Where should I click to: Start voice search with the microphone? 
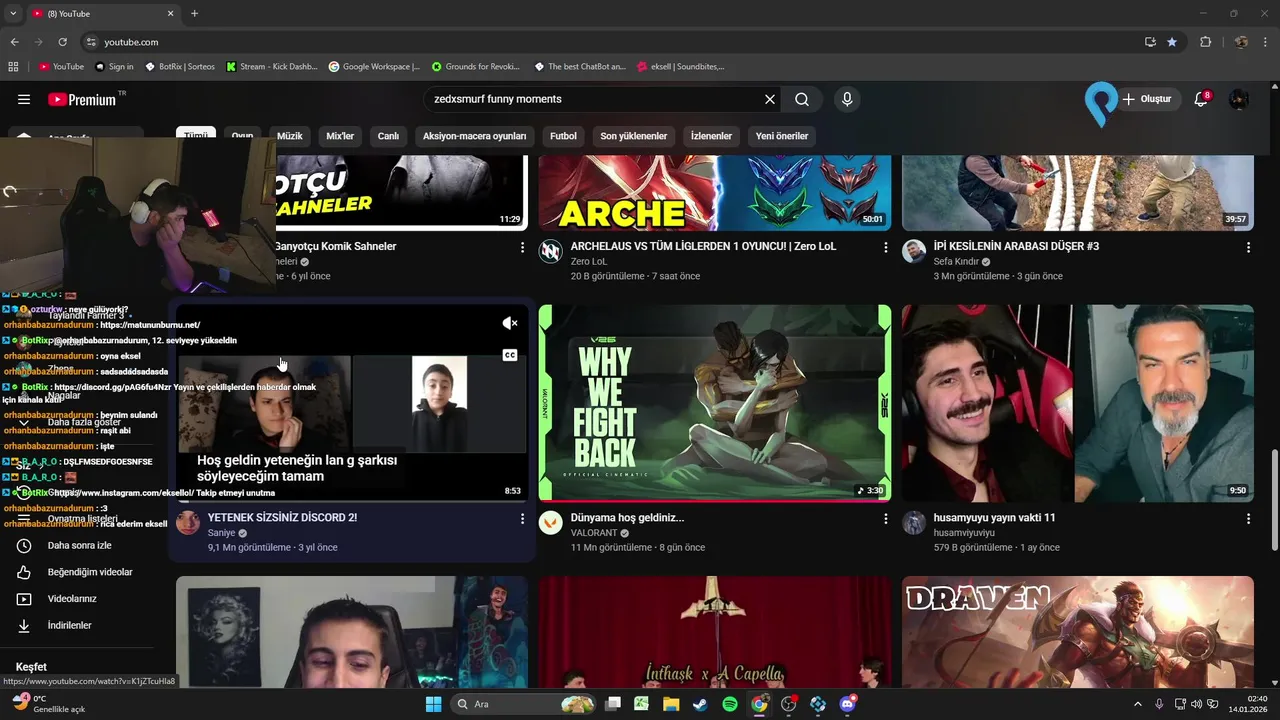pos(847,99)
